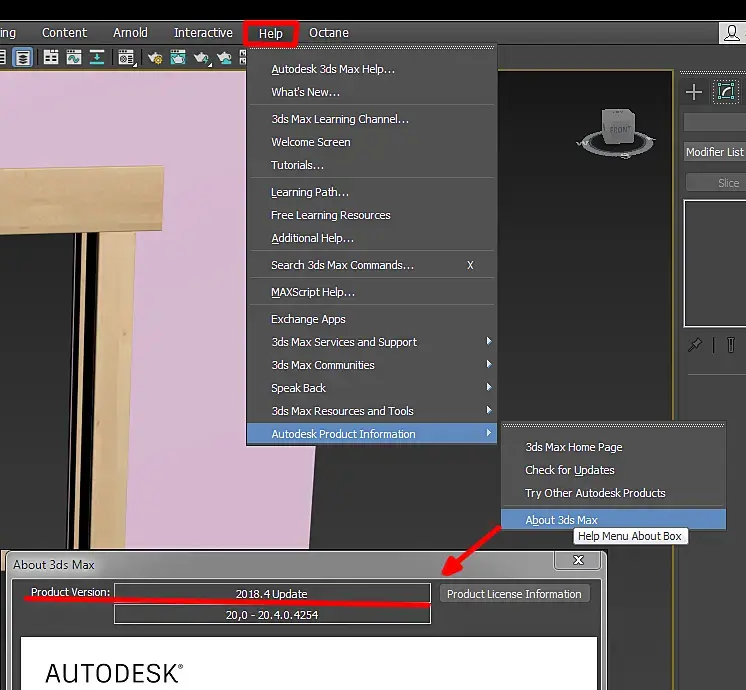Viewport: 746px width, 690px height.
Task: Choose Autodesk 3ds Max Help entry
Action: [x=372, y=69]
